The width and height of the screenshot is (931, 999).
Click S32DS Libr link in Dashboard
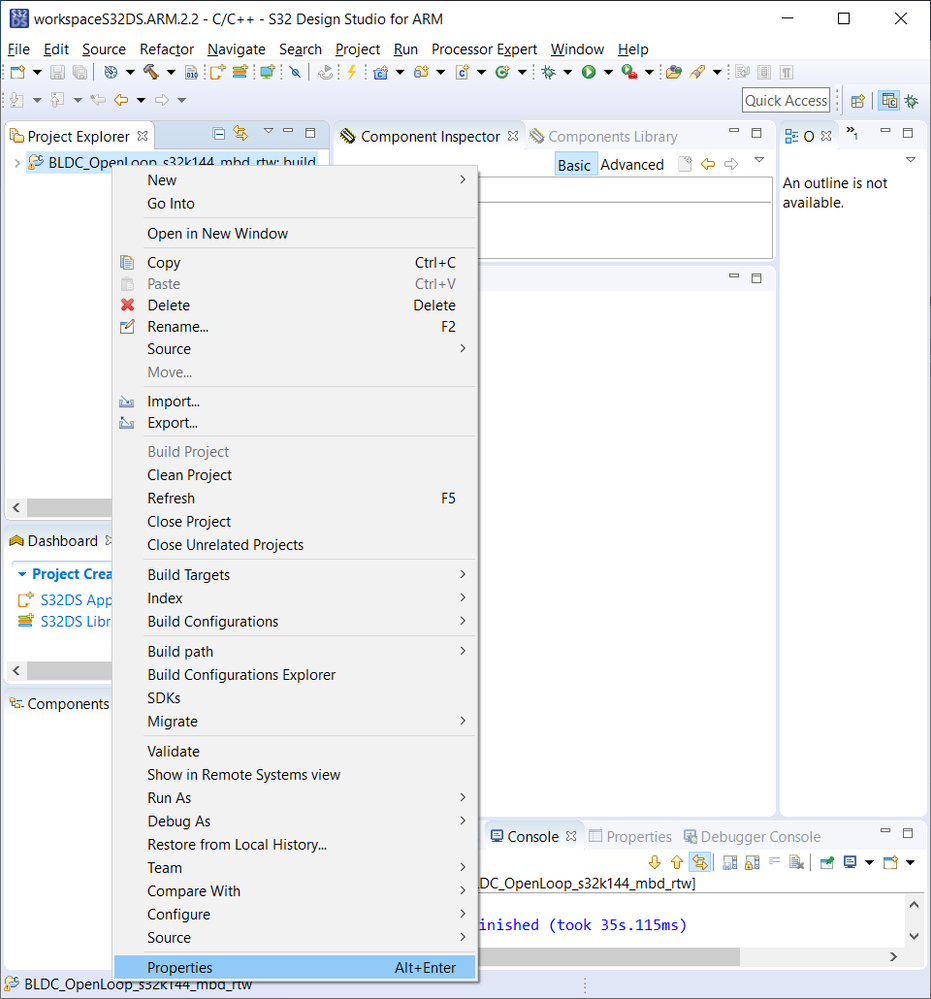[75, 622]
